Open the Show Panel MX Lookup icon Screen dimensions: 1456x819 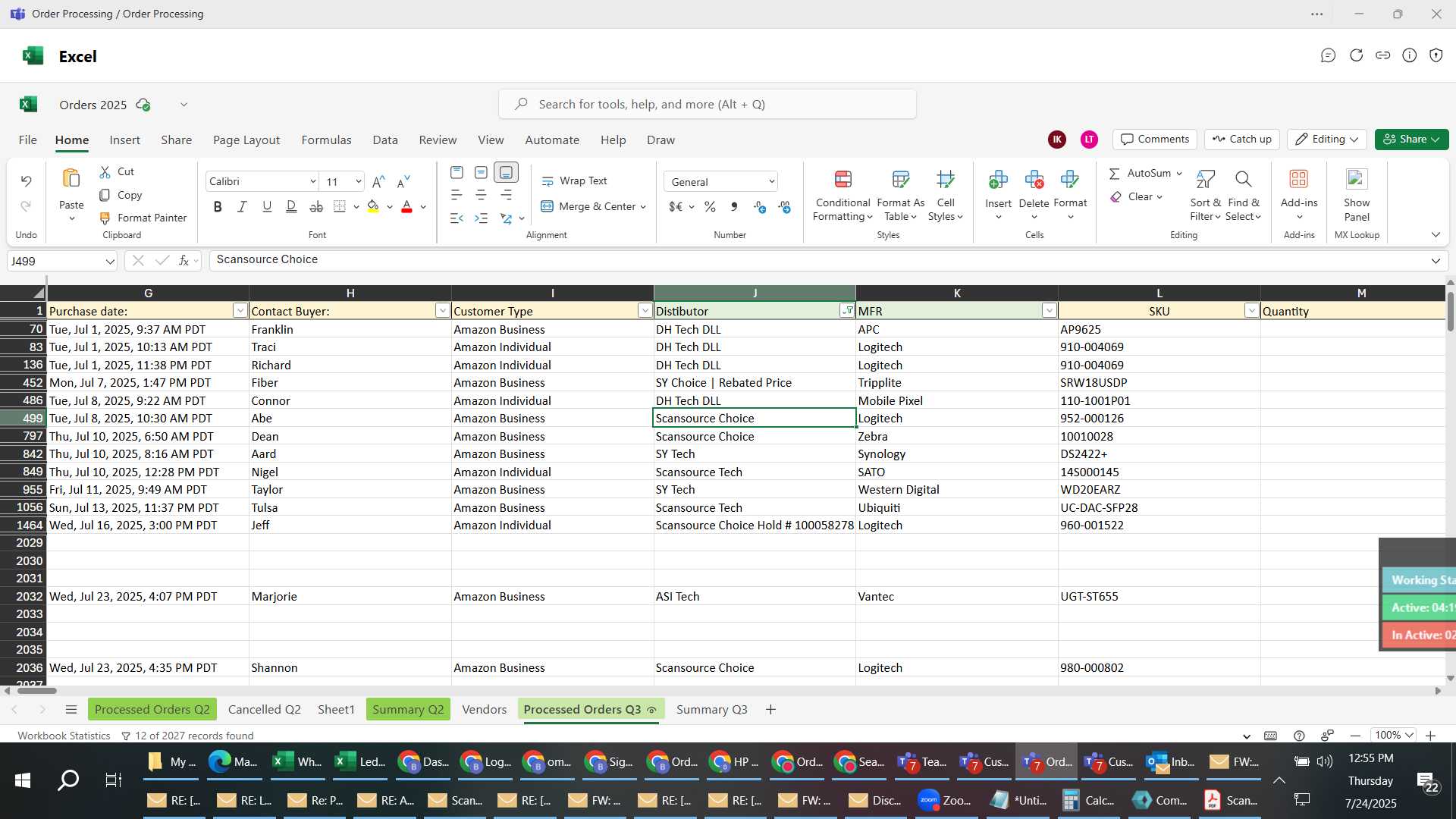click(x=1357, y=180)
